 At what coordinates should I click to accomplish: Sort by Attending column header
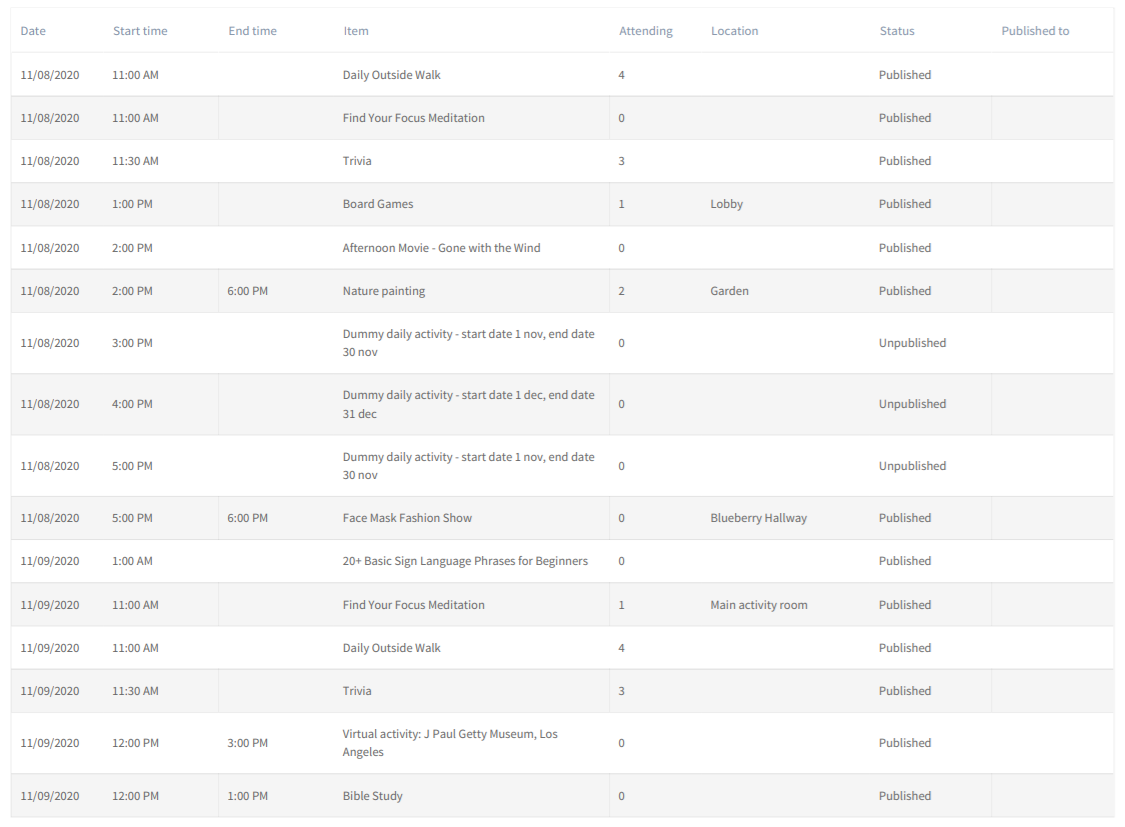(x=645, y=31)
